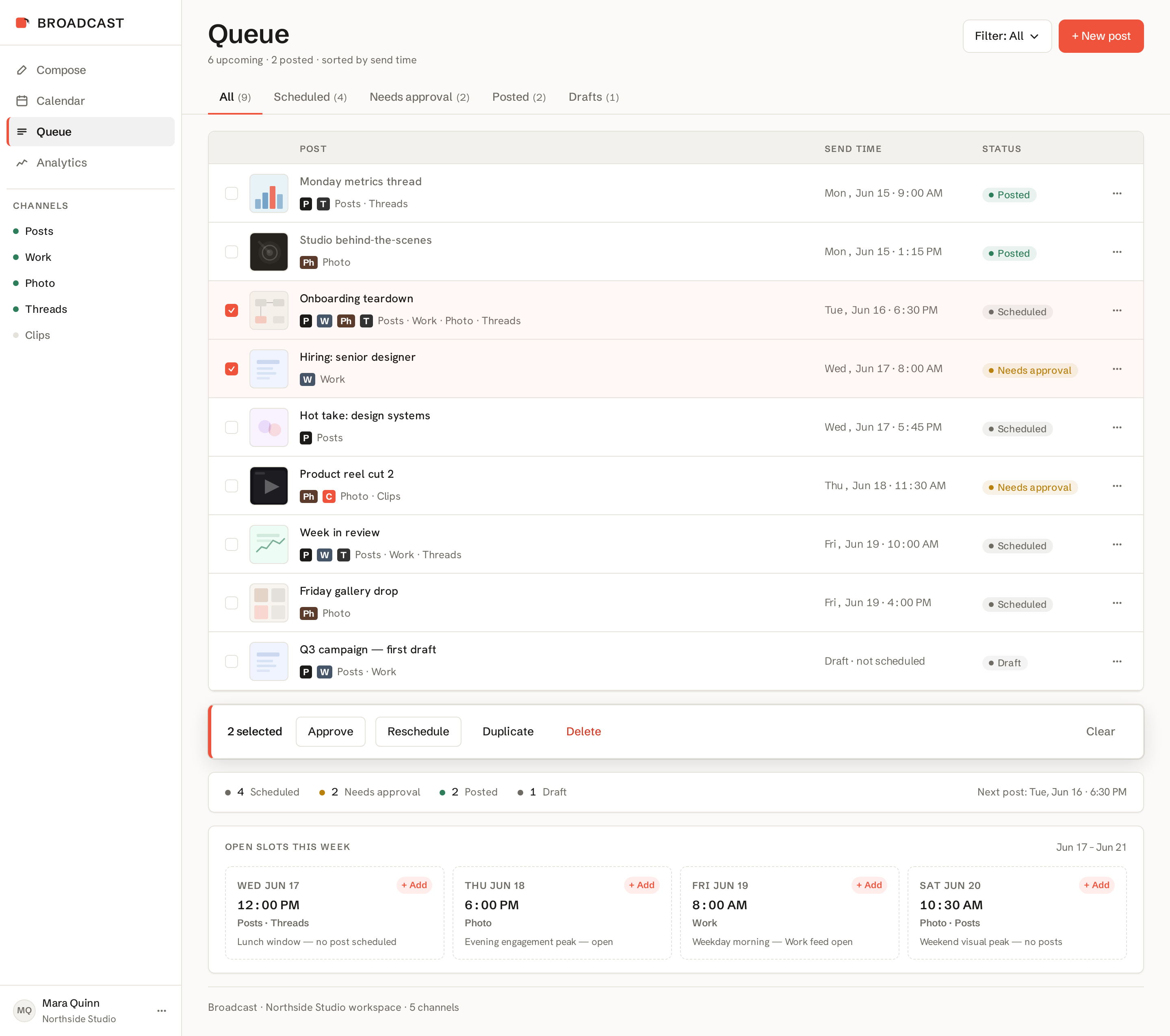Open Calendar icon in sidebar
This screenshot has width=1170, height=1036.
point(22,101)
